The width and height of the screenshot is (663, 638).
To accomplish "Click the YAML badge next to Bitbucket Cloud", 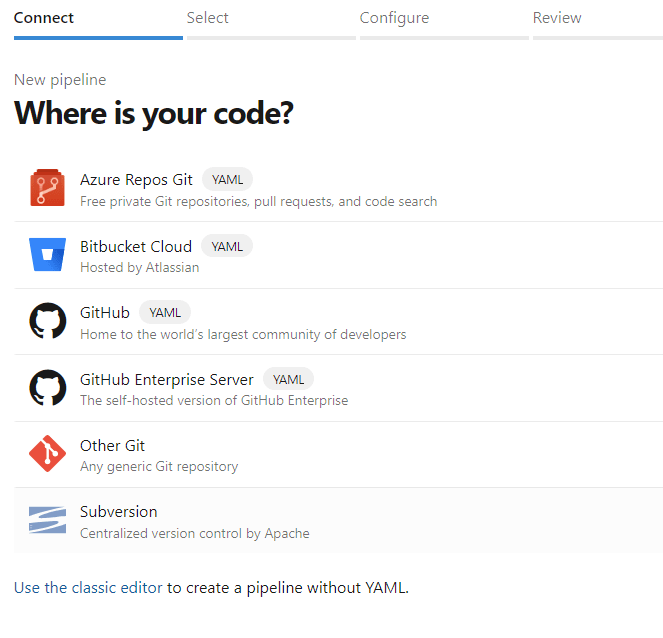I will point(227,246).
